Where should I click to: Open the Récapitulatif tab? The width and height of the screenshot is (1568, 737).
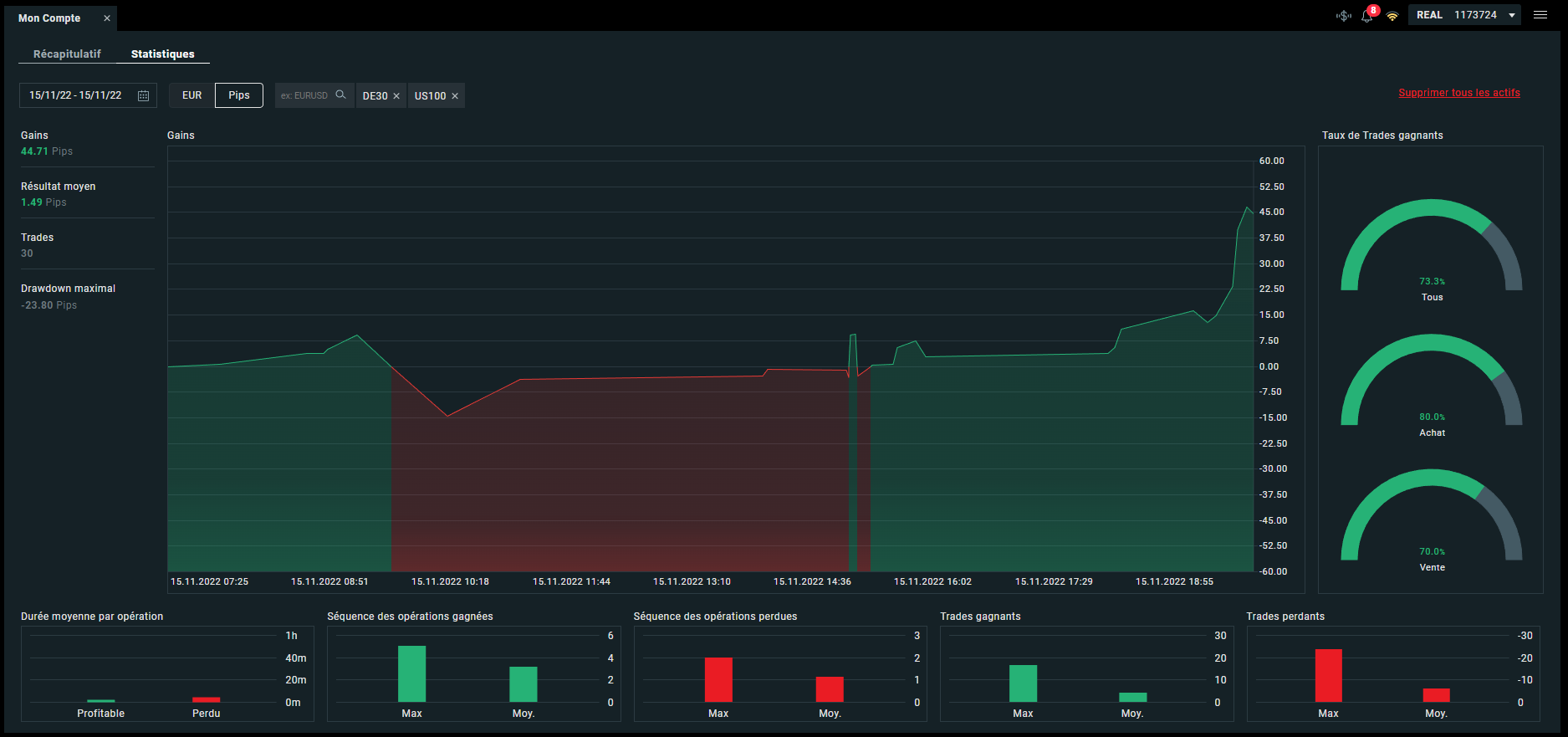[x=67, y=54]
